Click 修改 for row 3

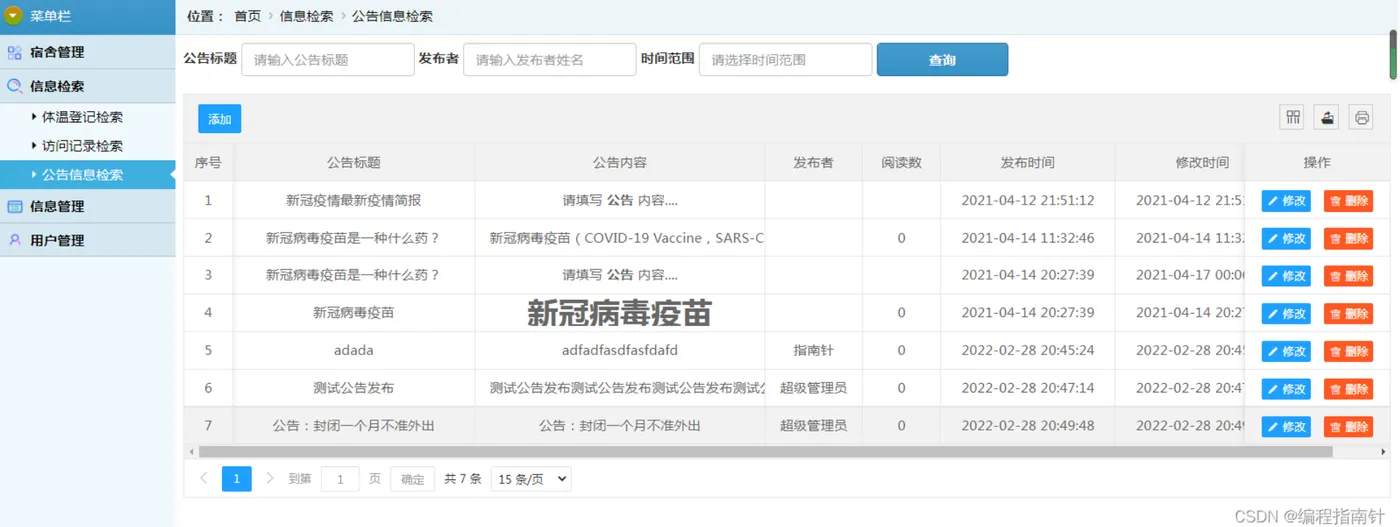1286,276
